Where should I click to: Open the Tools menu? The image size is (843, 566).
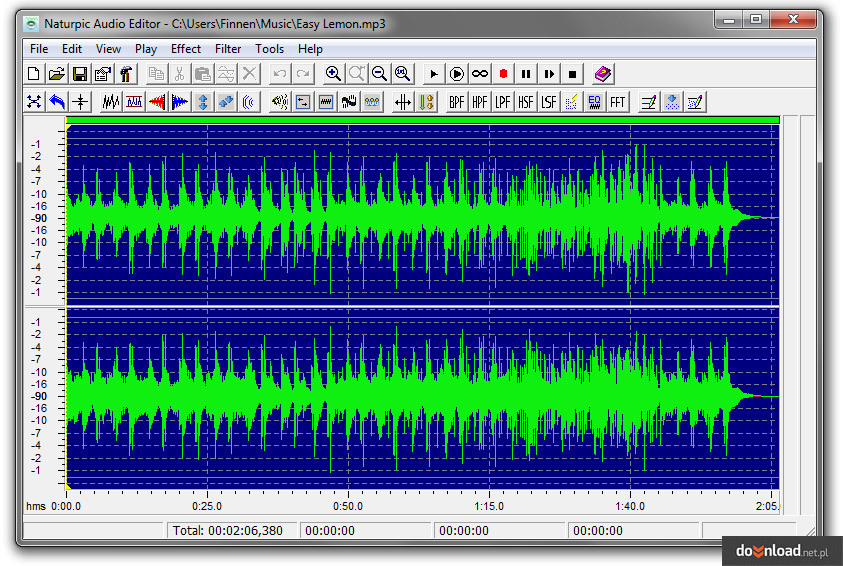point(269,49)
